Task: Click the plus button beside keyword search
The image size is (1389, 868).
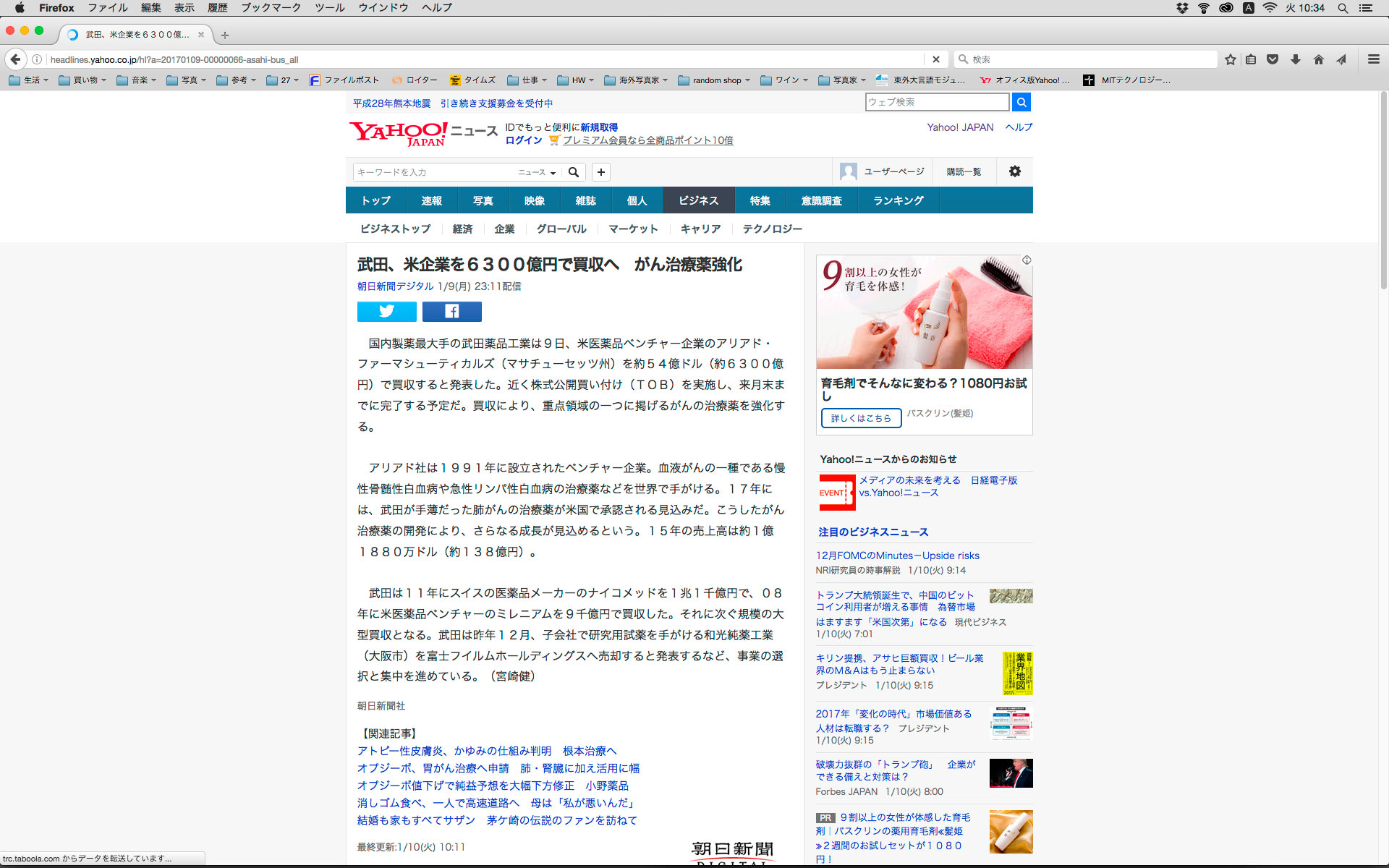Action: [x=600, y=172]
